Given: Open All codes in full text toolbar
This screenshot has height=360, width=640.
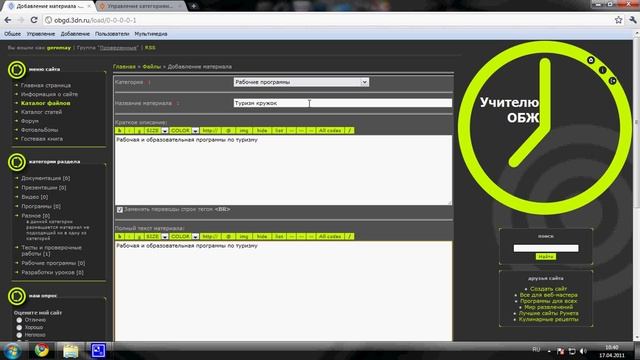Looking at the screenshot, I should pos(330,237).
